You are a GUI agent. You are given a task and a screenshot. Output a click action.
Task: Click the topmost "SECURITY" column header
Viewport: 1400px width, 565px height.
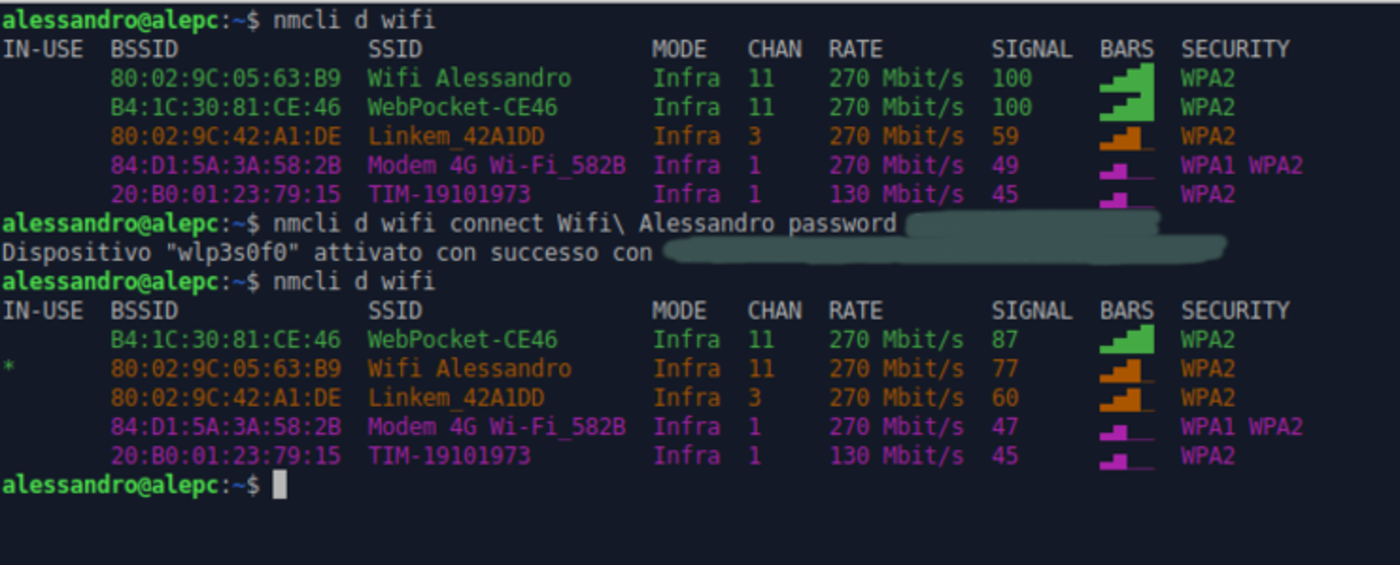pos(1235,49)
